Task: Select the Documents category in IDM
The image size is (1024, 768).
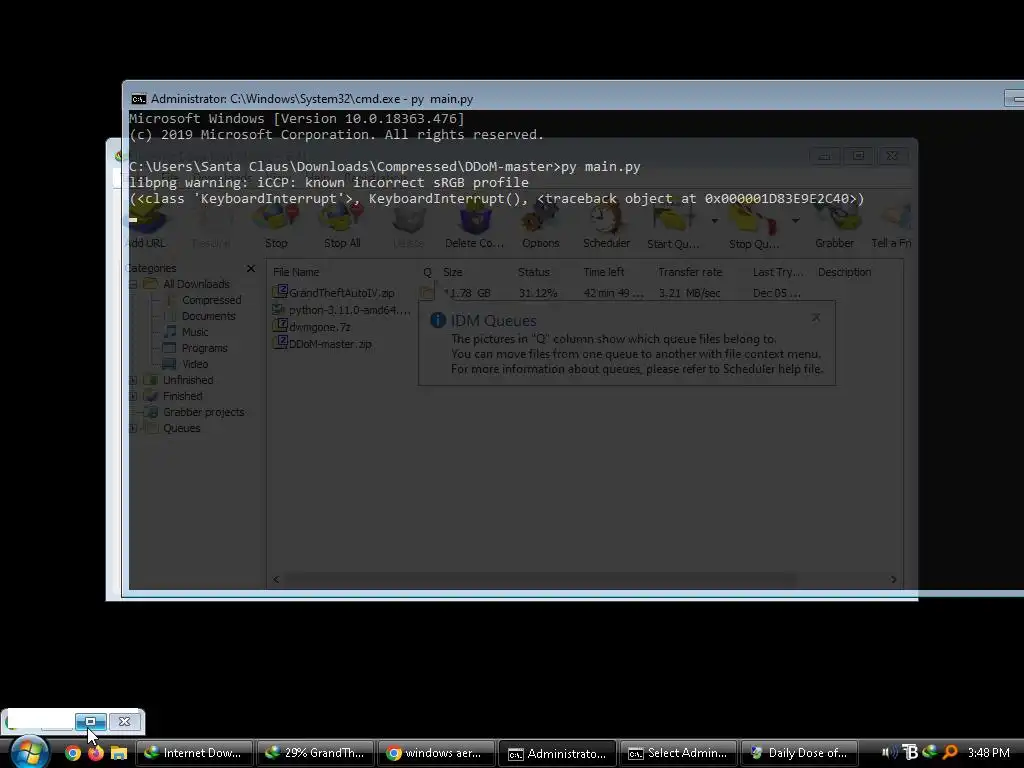Action: pos(208,316)
